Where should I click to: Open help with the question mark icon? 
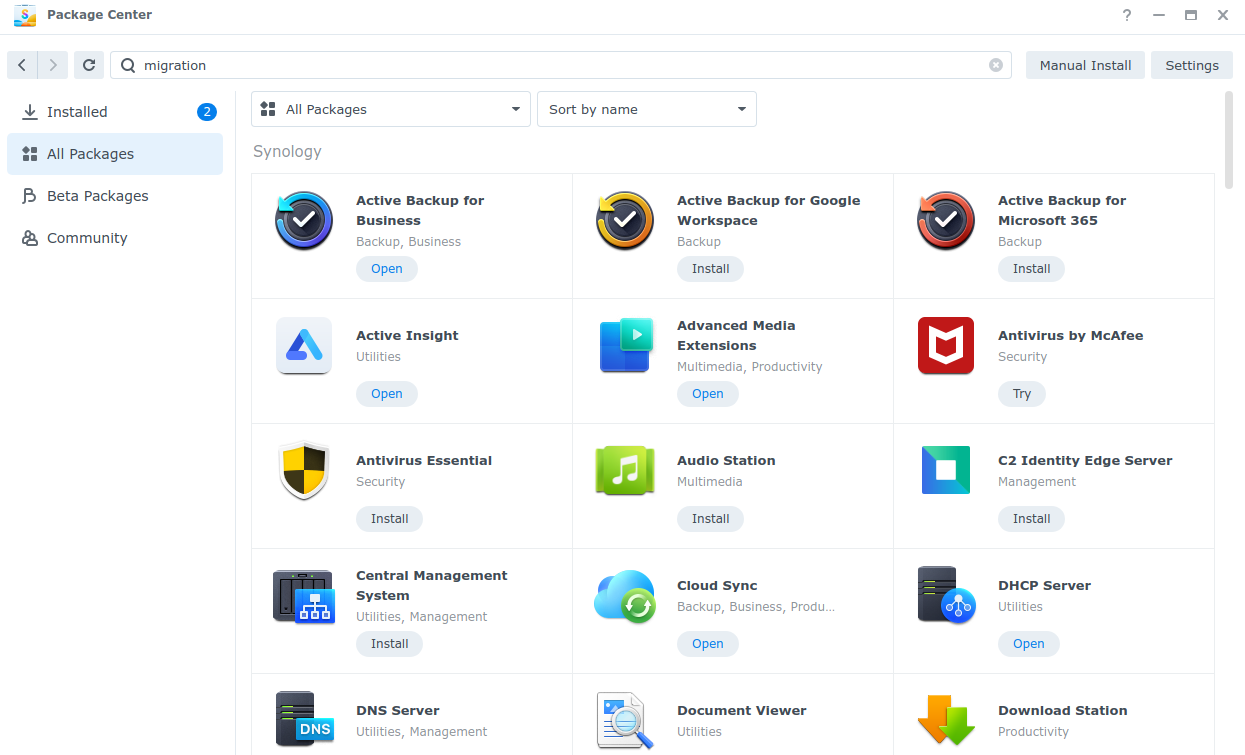pyautogui.click(x=1127, y=15)
